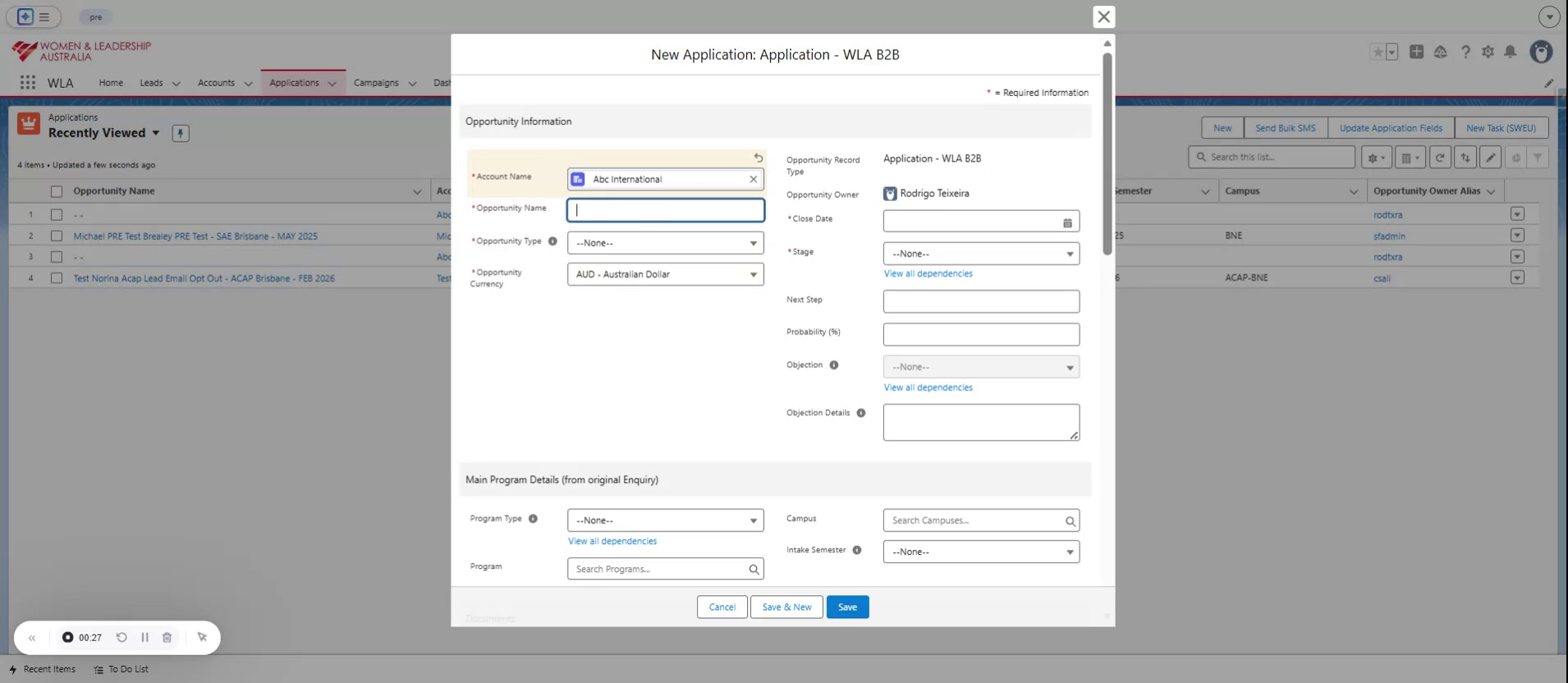
Task: Pin the Recently Viewed list view
Action: [181, 133]
